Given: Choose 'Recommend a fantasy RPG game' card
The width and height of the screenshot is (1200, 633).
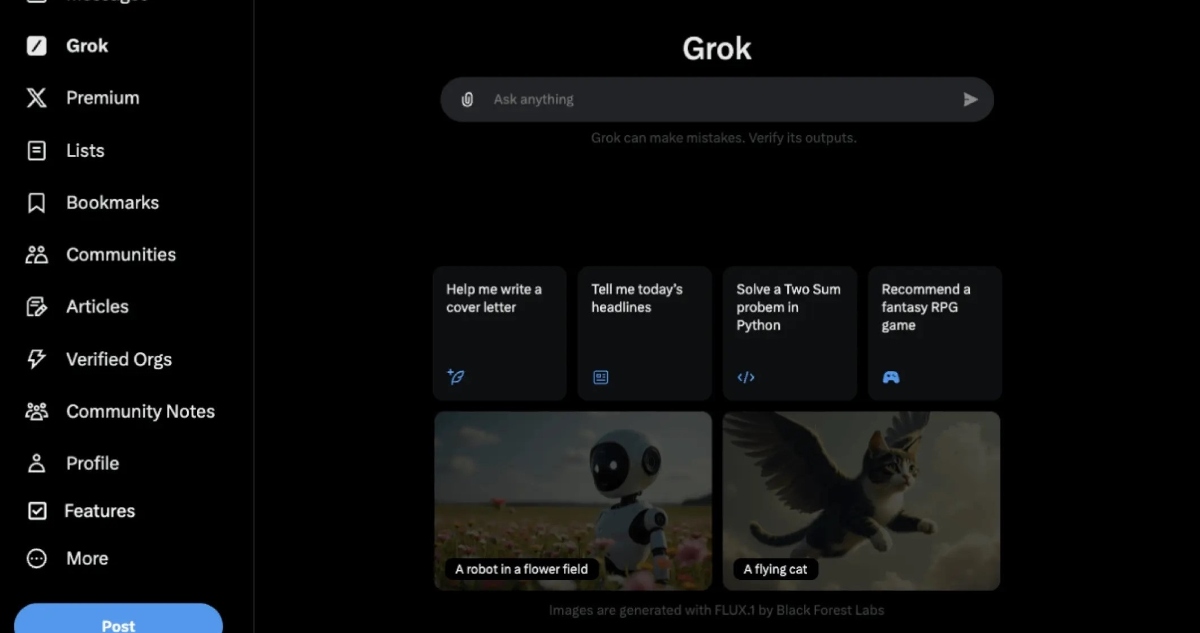Looking at the screenshot, I should click(935, 333).
